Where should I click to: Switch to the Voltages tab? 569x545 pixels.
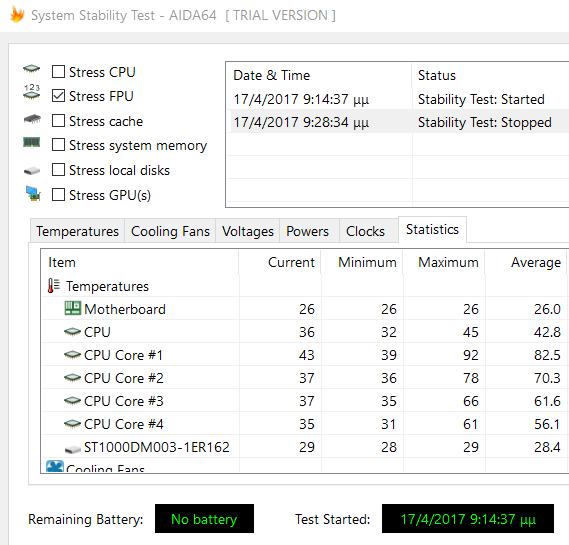pos(248,231)
